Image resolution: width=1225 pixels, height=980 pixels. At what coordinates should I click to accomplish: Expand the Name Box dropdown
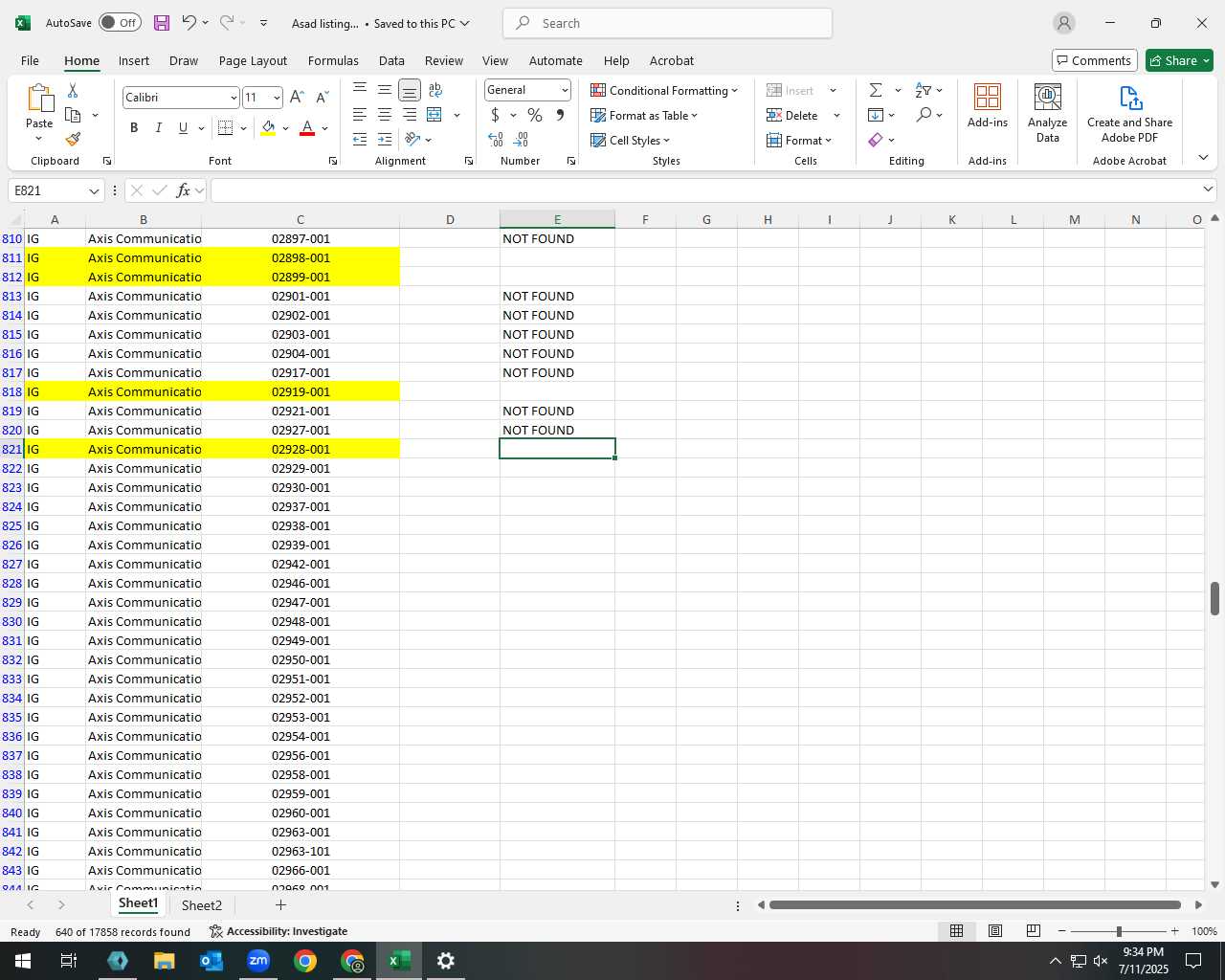pos(94,190)
